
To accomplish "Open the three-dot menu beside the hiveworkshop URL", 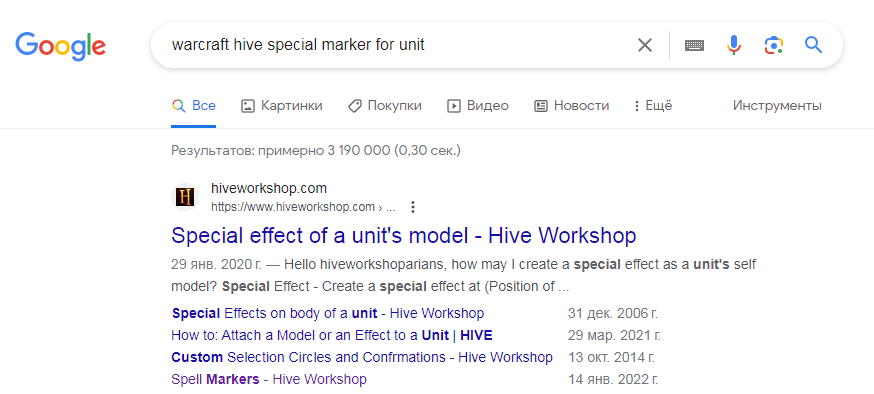I will click(x=413, y=207).
